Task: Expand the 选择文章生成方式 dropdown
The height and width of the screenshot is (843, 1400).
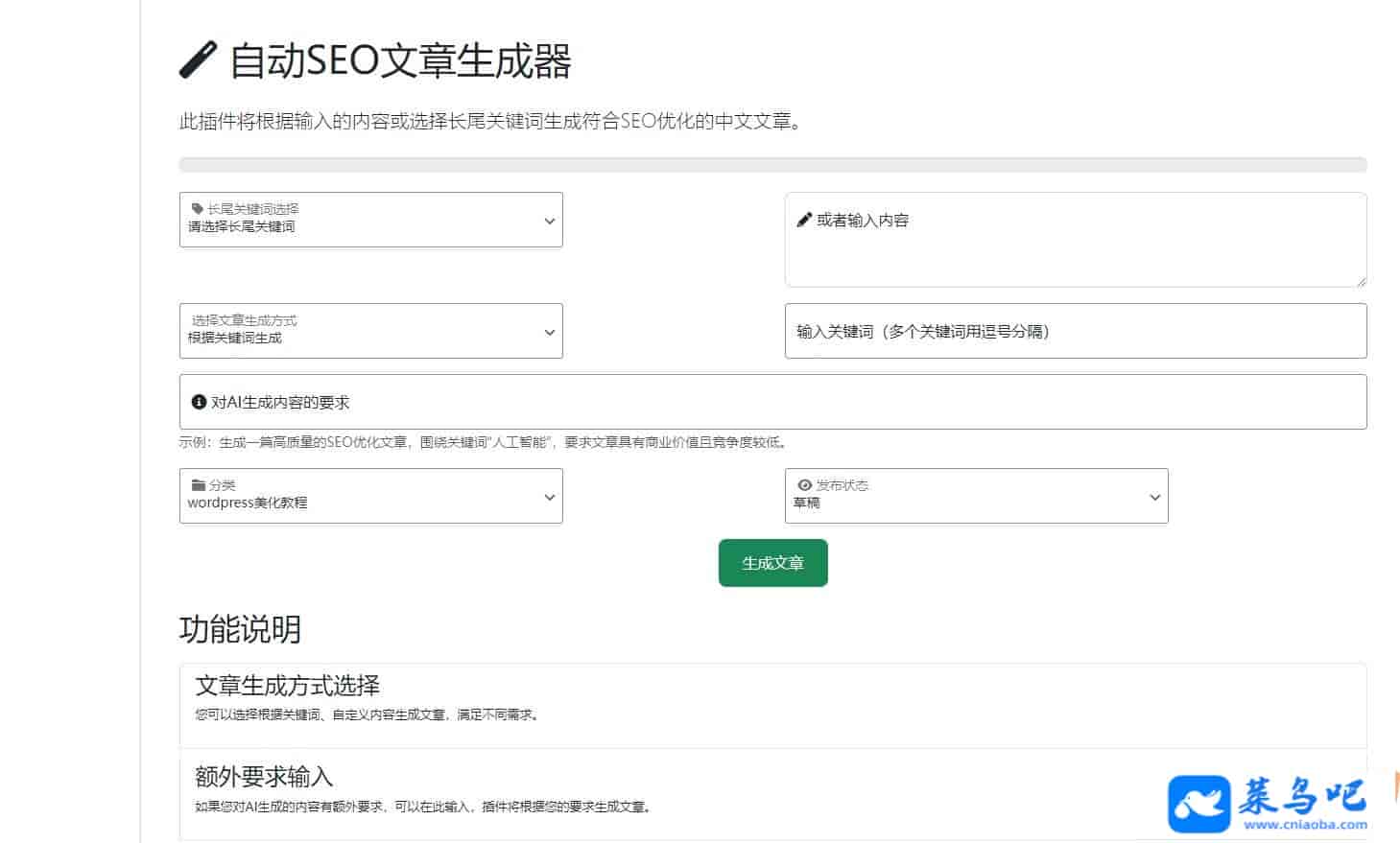Action: click(370, 331)
